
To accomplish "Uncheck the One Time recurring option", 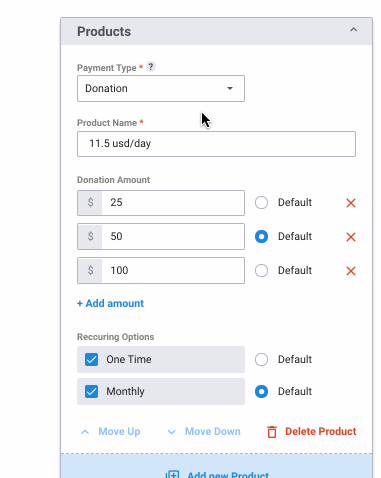I will click(91, 360).
